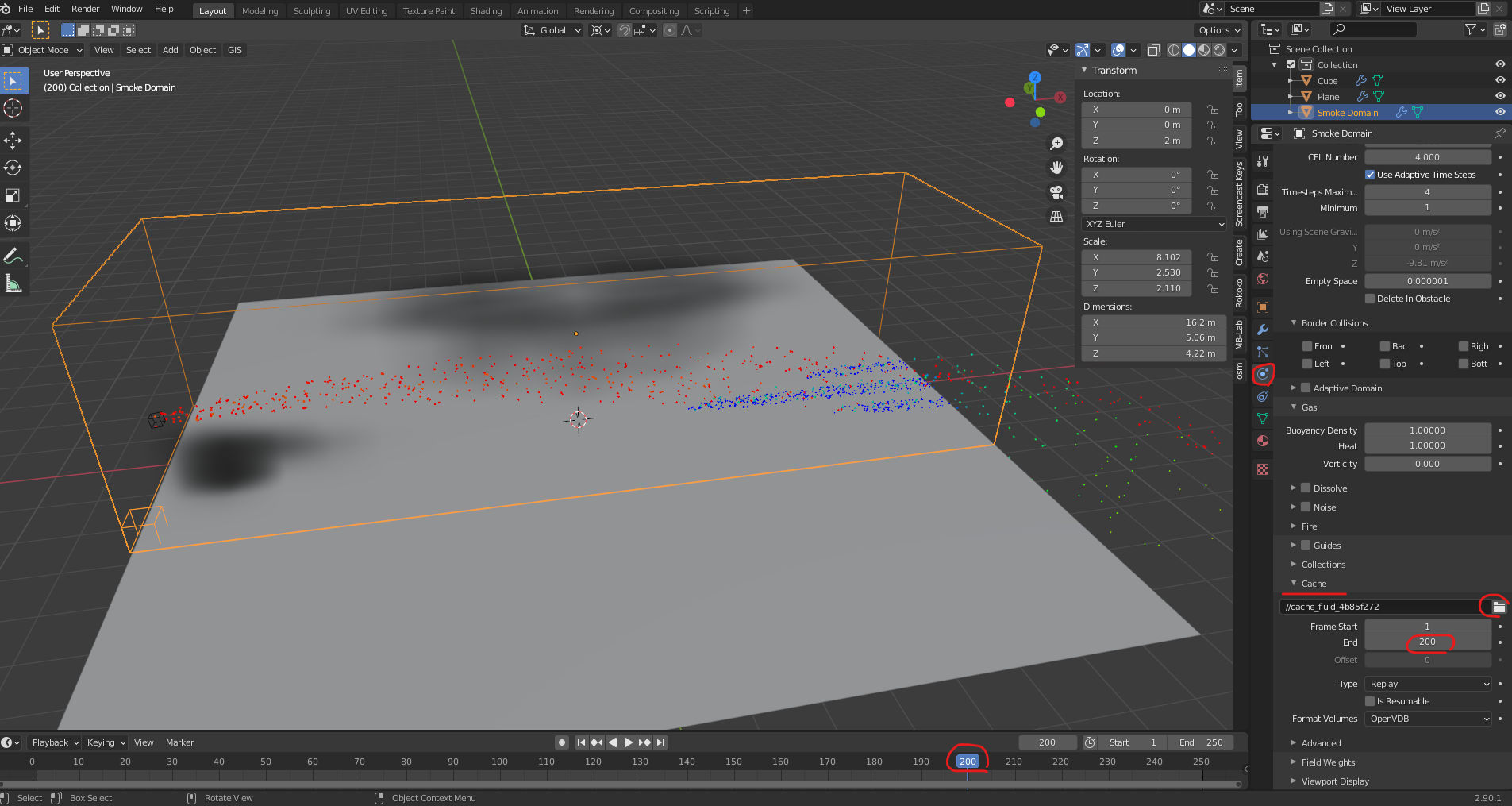Open Playback timeline popover
1512x806 pixels.
tap(55, 742)
